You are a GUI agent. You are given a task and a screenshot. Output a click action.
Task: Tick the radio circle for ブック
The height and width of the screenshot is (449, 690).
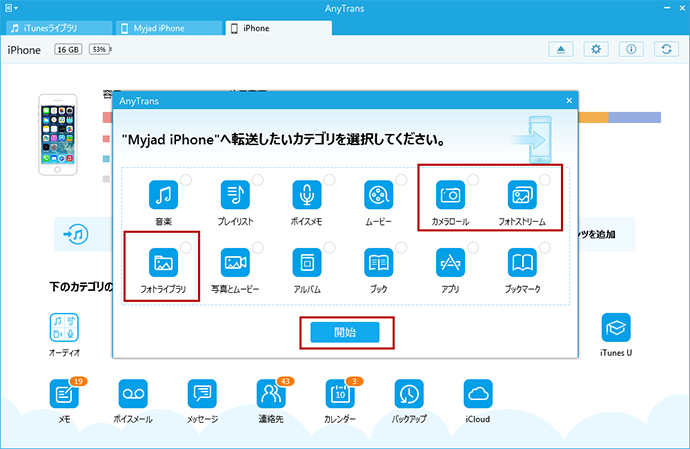pos(401,248)
